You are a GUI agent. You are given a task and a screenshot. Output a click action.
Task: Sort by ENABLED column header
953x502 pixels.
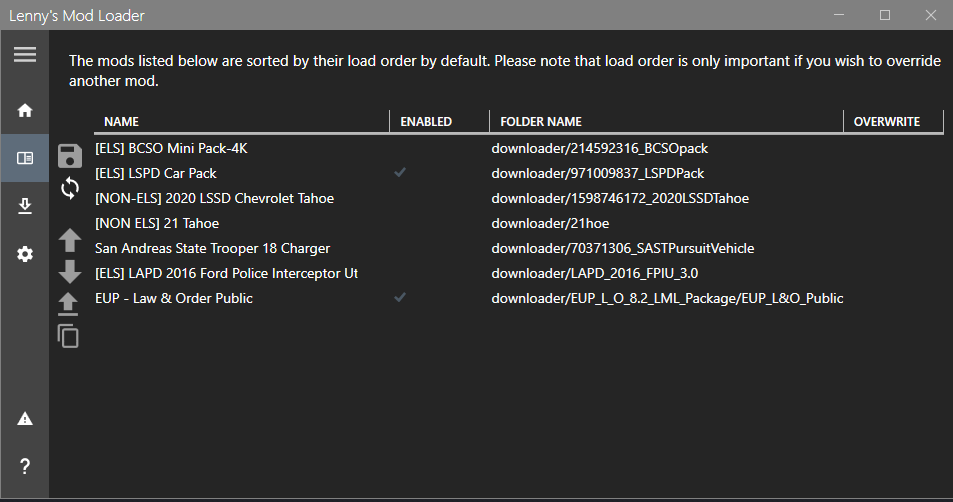click(x=426, y=122)
